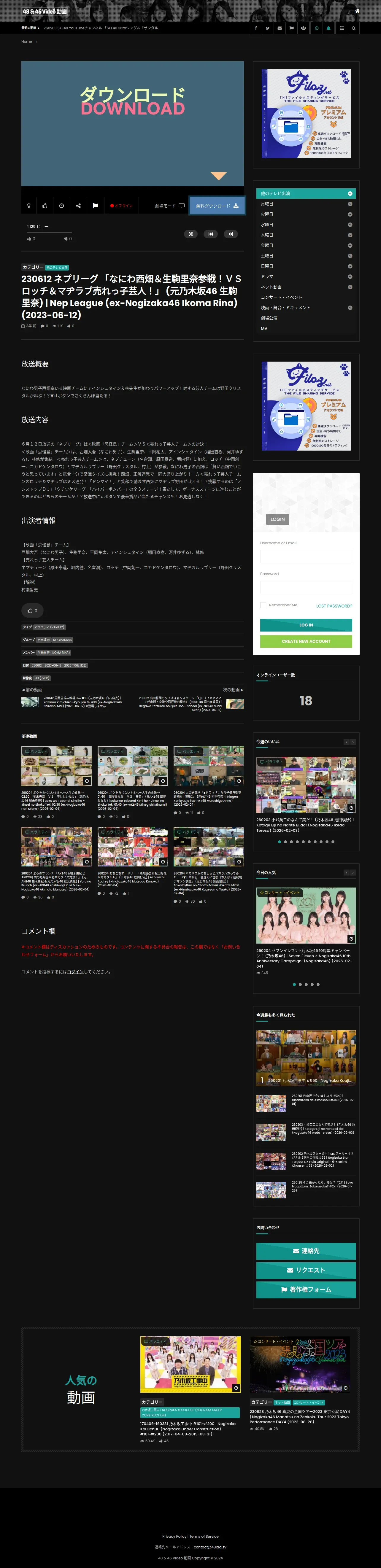The height and width of the screenshot is (1568, 381).
Task: Click the LOG IN submit button
Action: tap(306, 625)
